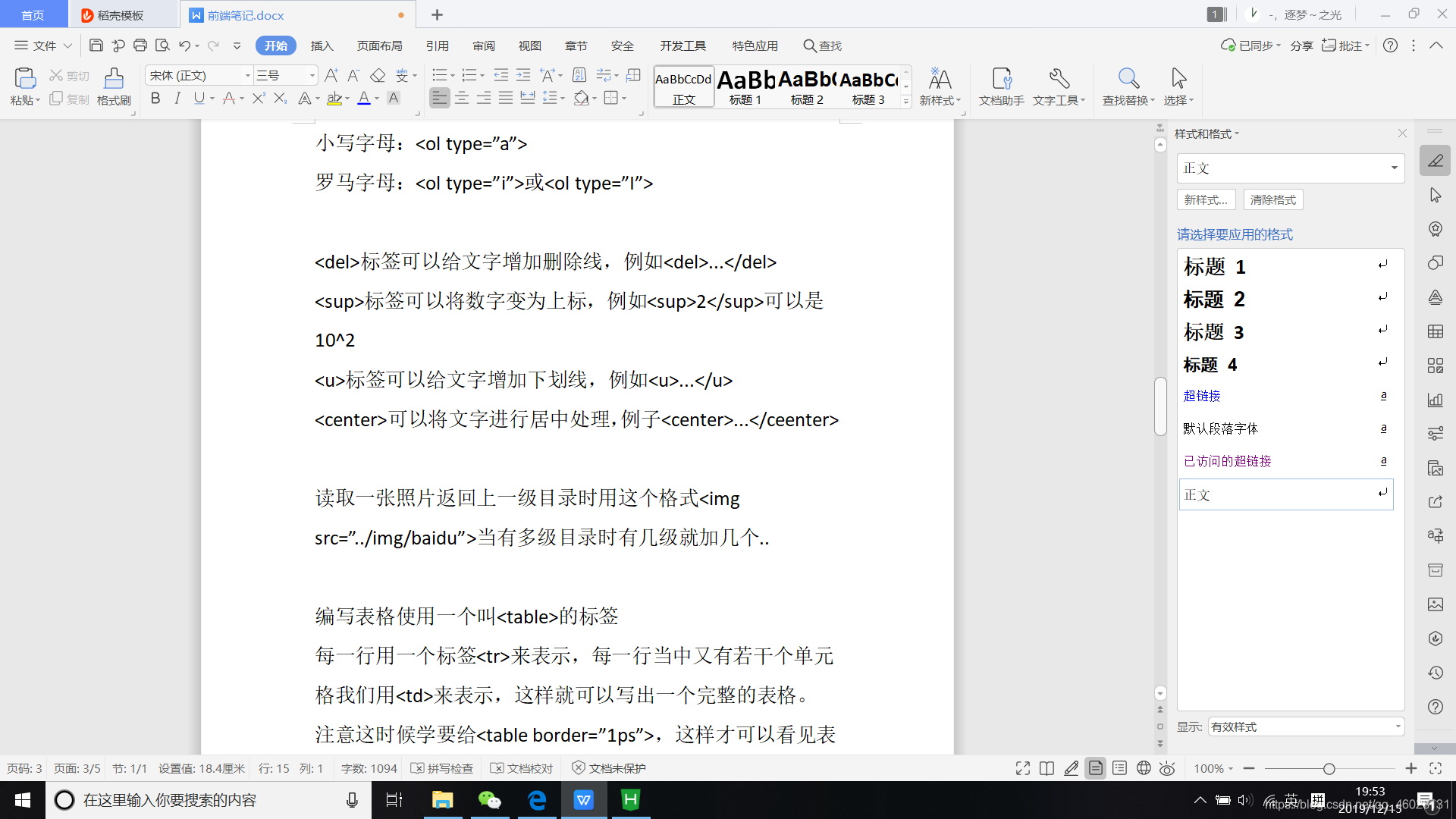The image size is (1456, 819).
Task: Click the Cut (剪切) button
Action: (x=70, y=76)
